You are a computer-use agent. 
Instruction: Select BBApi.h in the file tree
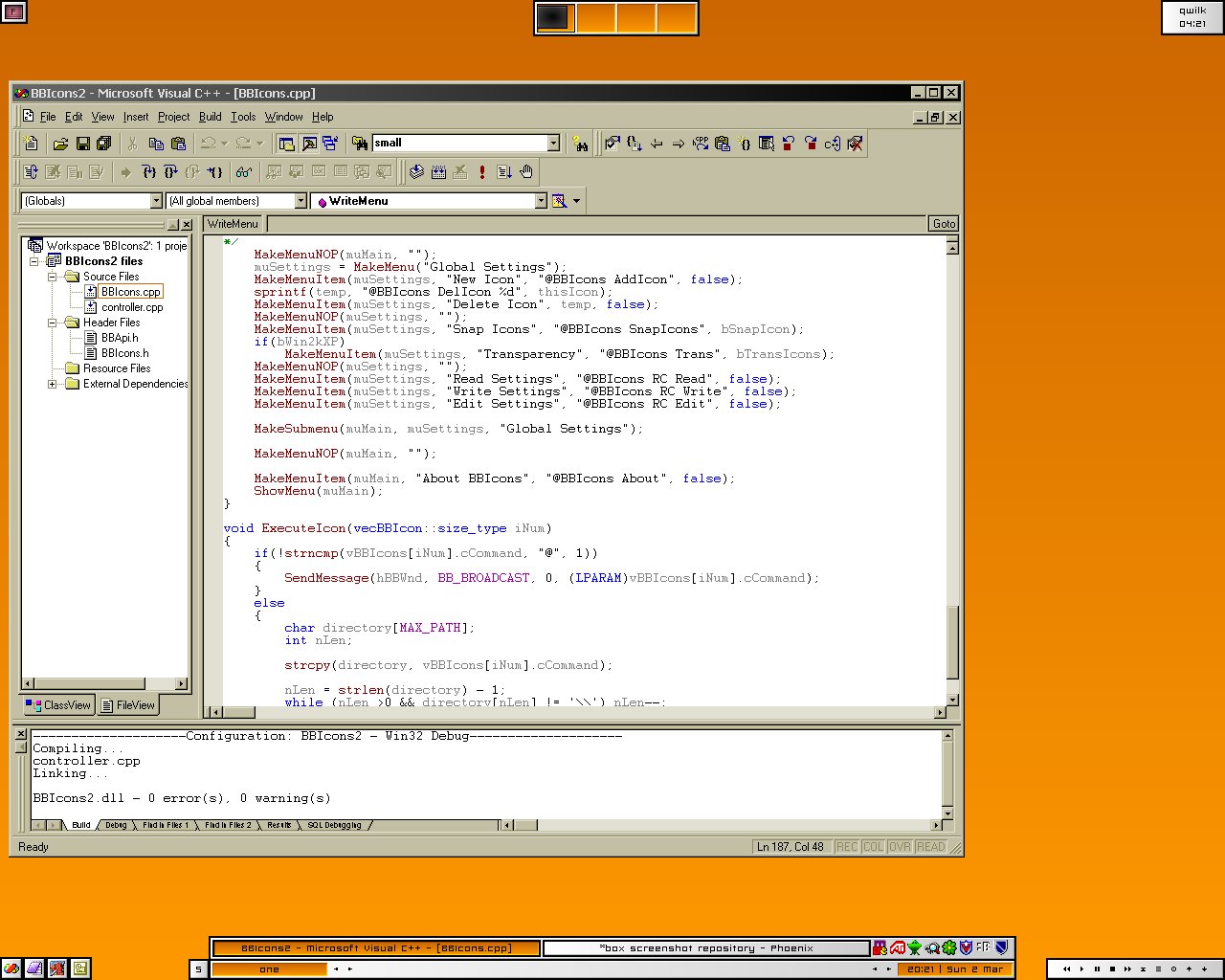tap(120, 338)
